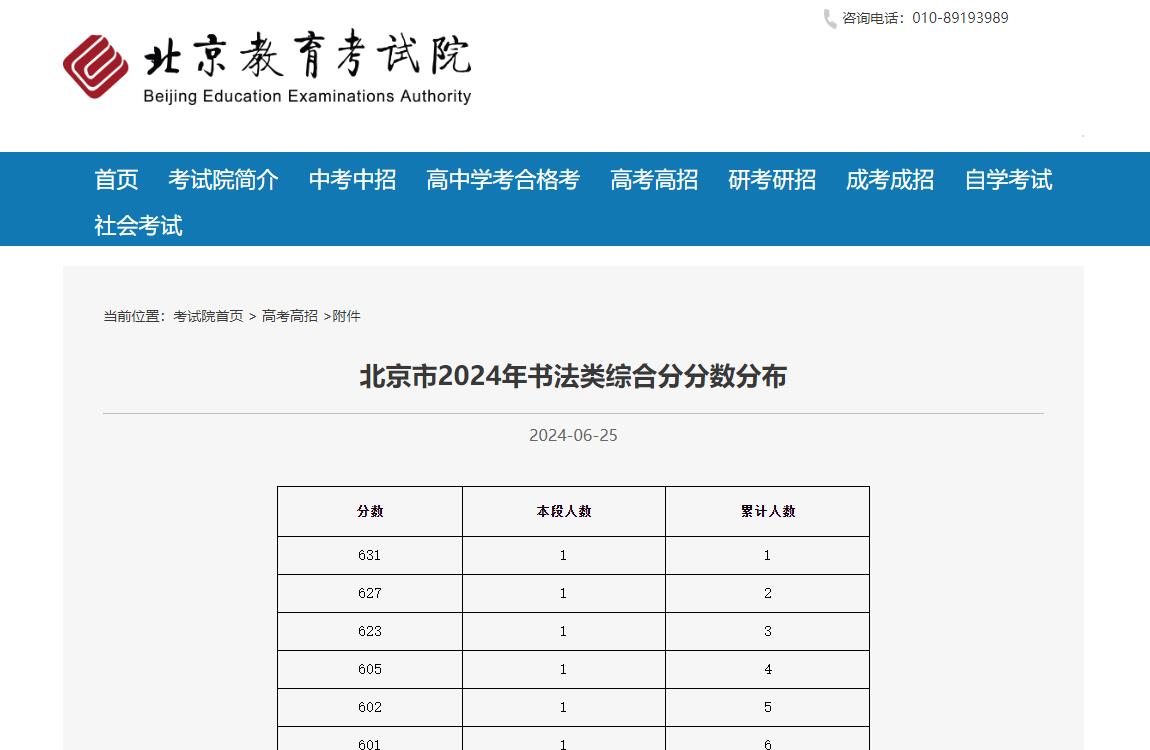This screenshot has width=1150, height=750.
Task: Click the 本段人数 column header
Action: (563, 511)
